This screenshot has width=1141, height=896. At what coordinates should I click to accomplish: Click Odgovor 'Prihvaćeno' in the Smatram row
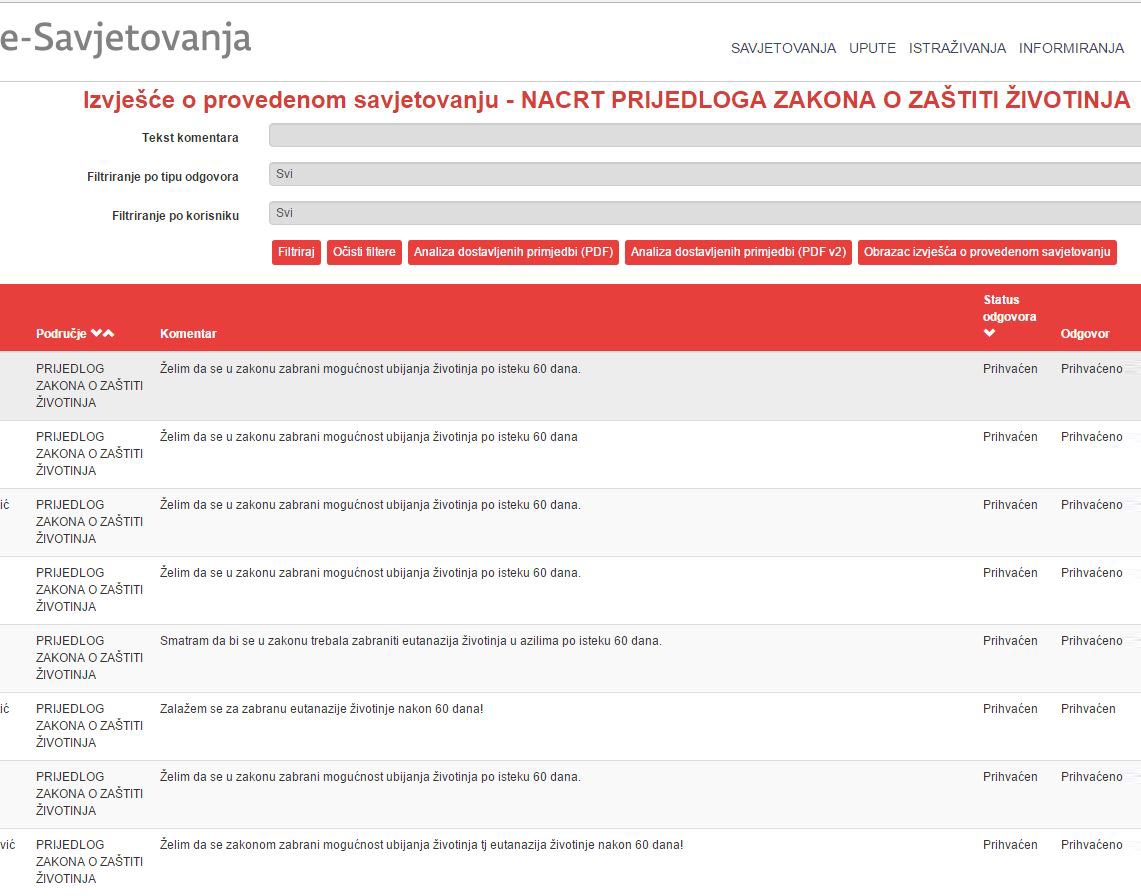pyautogui.click(x=1092, y=641)
